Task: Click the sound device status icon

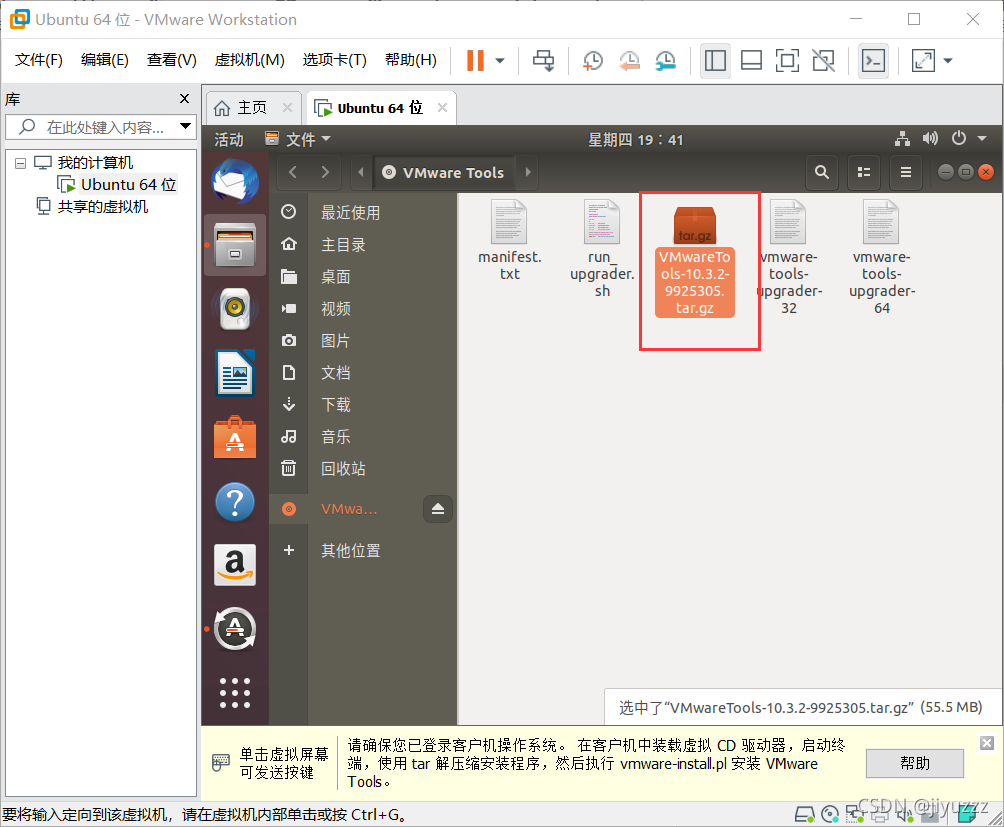Action: coord(905,815)
